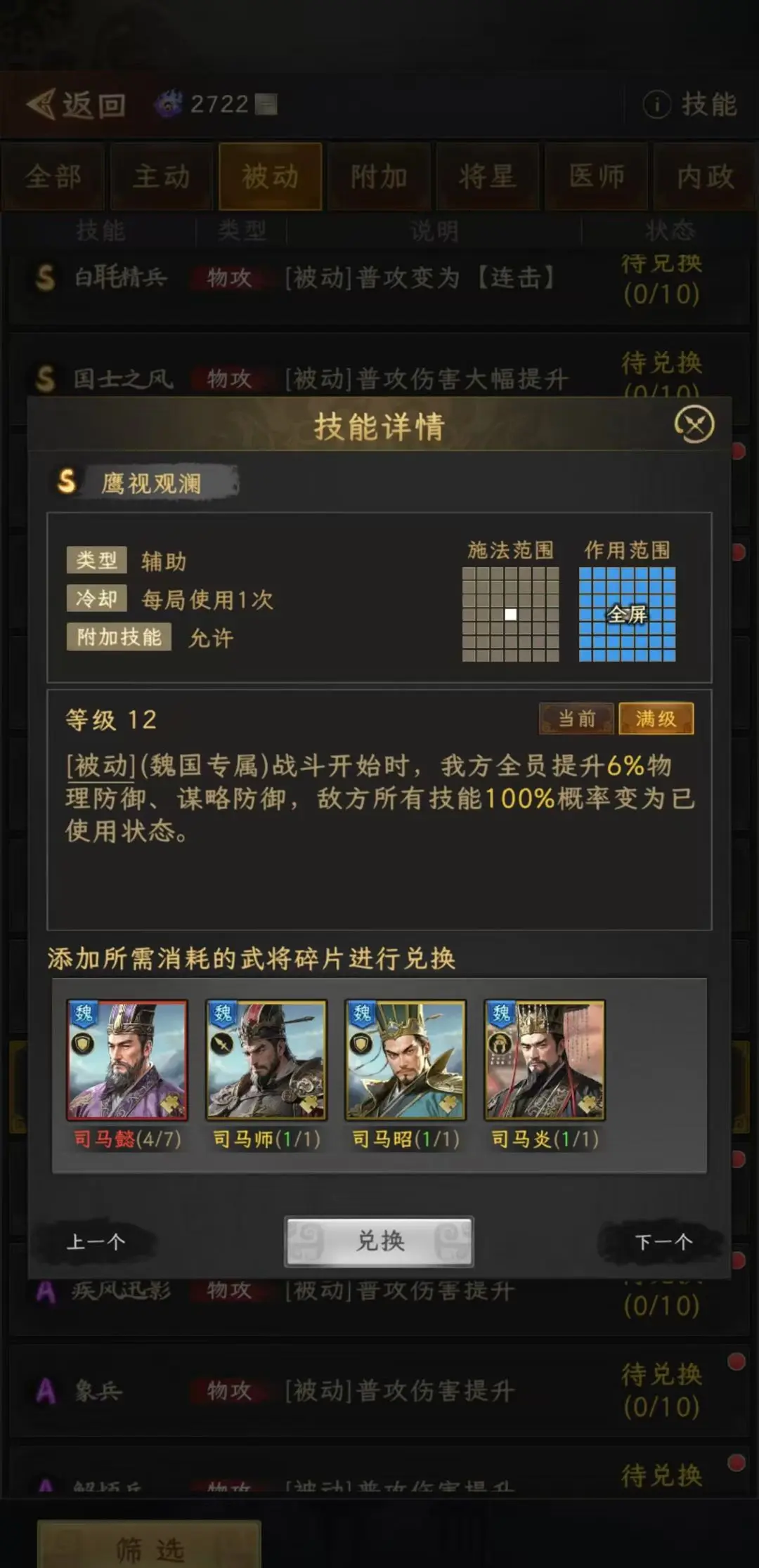The height and width of the screenshot is (1568, 759).
Task: Tap the purple currency icon beside 2722
Action: click(169, 104)
